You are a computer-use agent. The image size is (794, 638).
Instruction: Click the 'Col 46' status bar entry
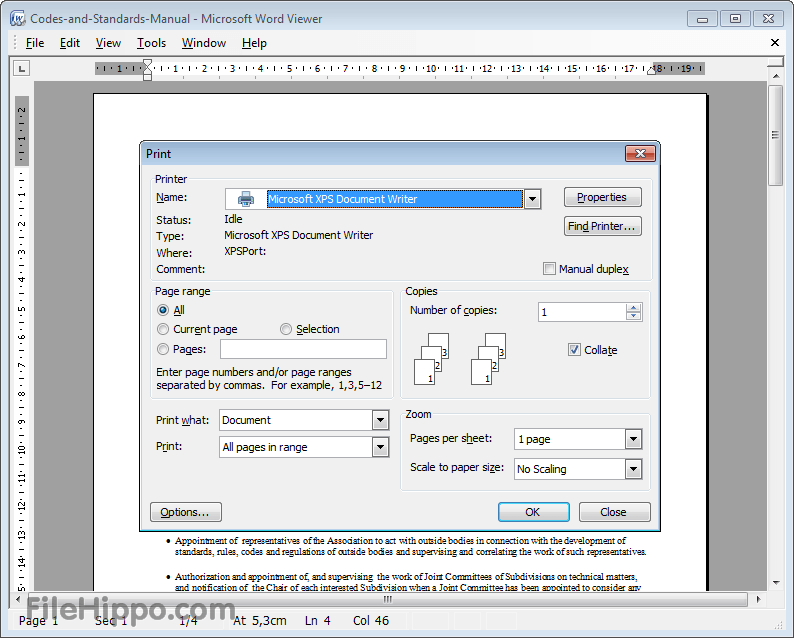click(x=371, y=621)
